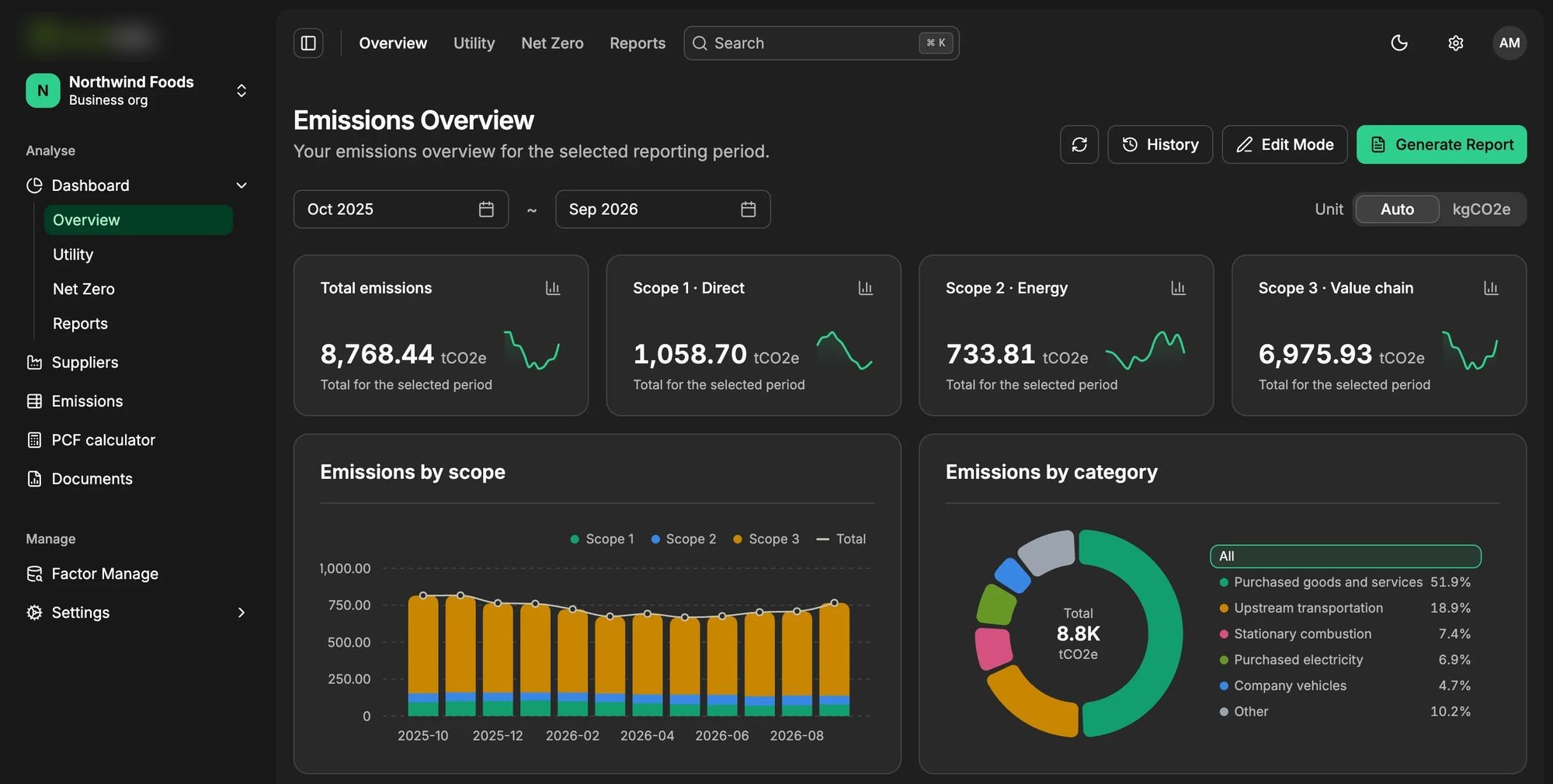
Task: Toggle dark mode via the moon icon
Action: pos(1399,43)
